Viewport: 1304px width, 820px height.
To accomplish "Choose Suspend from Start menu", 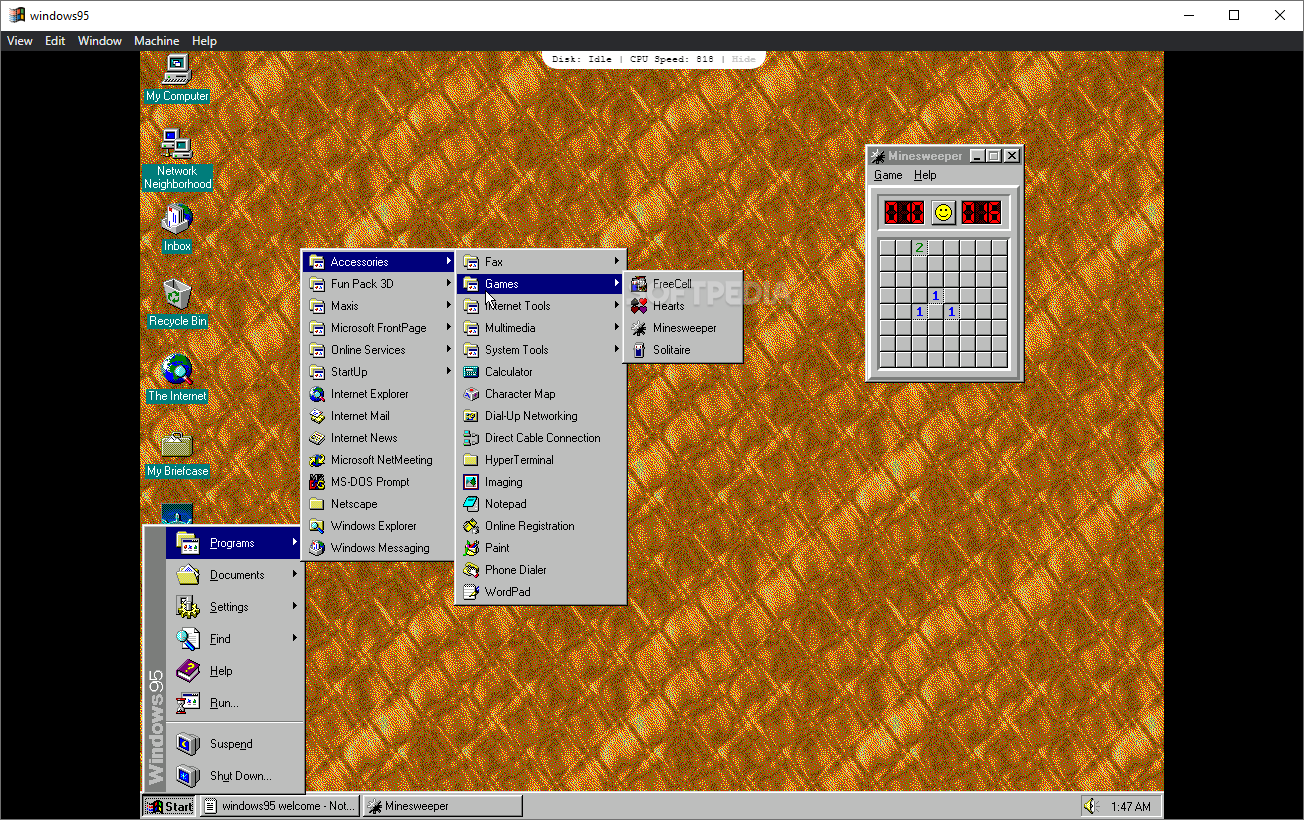I will pos(235,744).
